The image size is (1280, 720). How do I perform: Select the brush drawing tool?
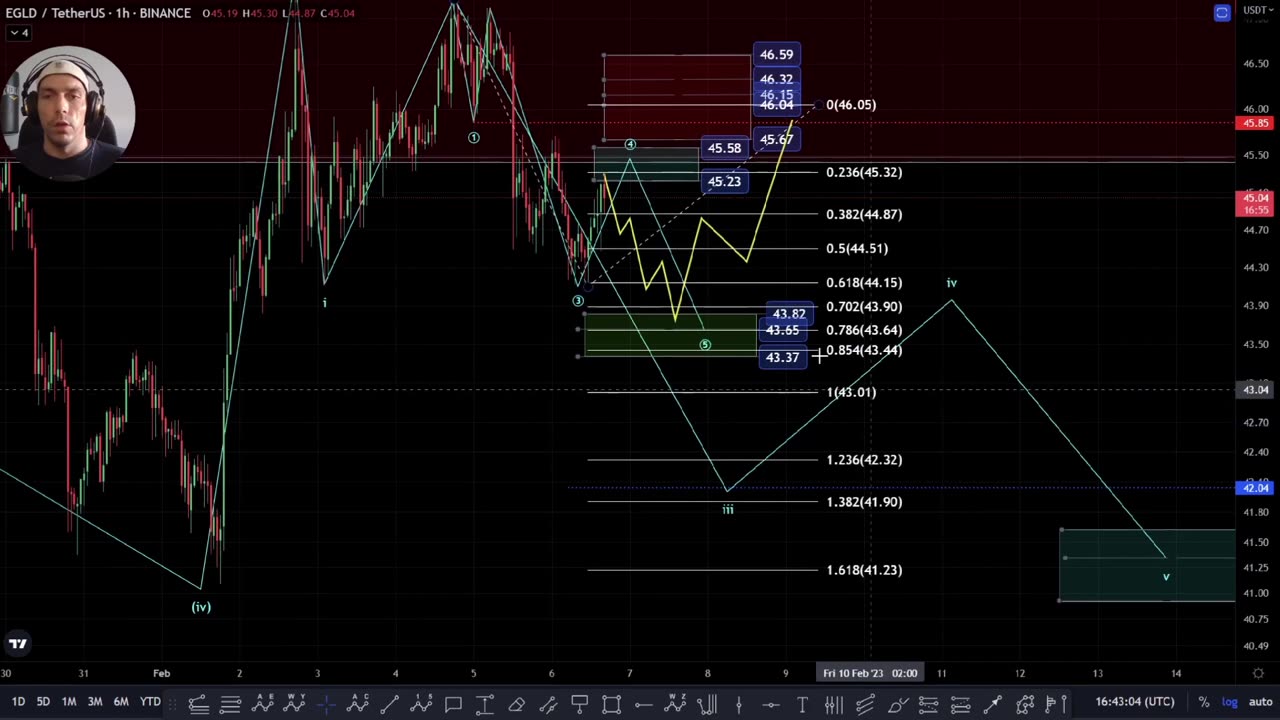pos(897,705)
